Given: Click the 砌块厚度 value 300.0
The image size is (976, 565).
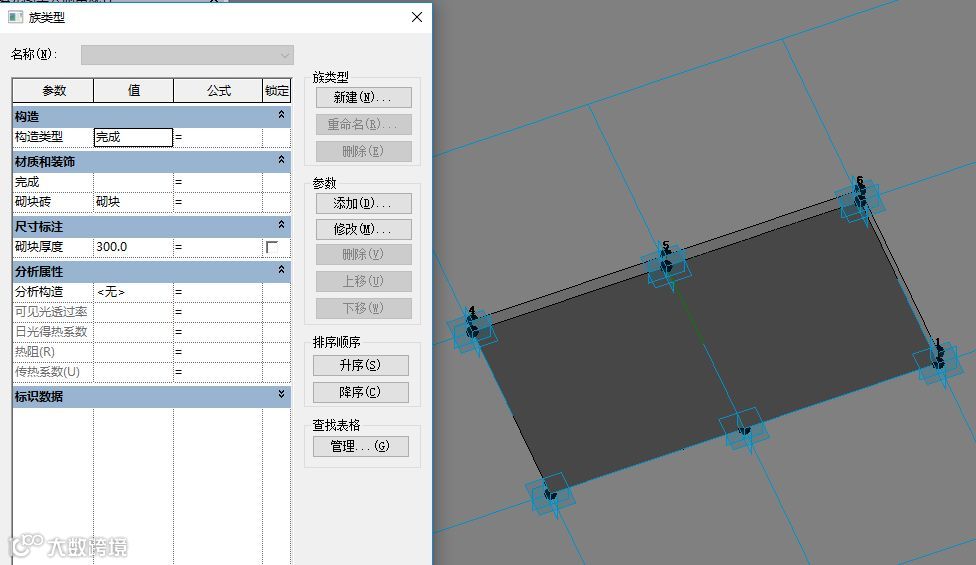Looking at the screenshot, I should pos(133,247).
